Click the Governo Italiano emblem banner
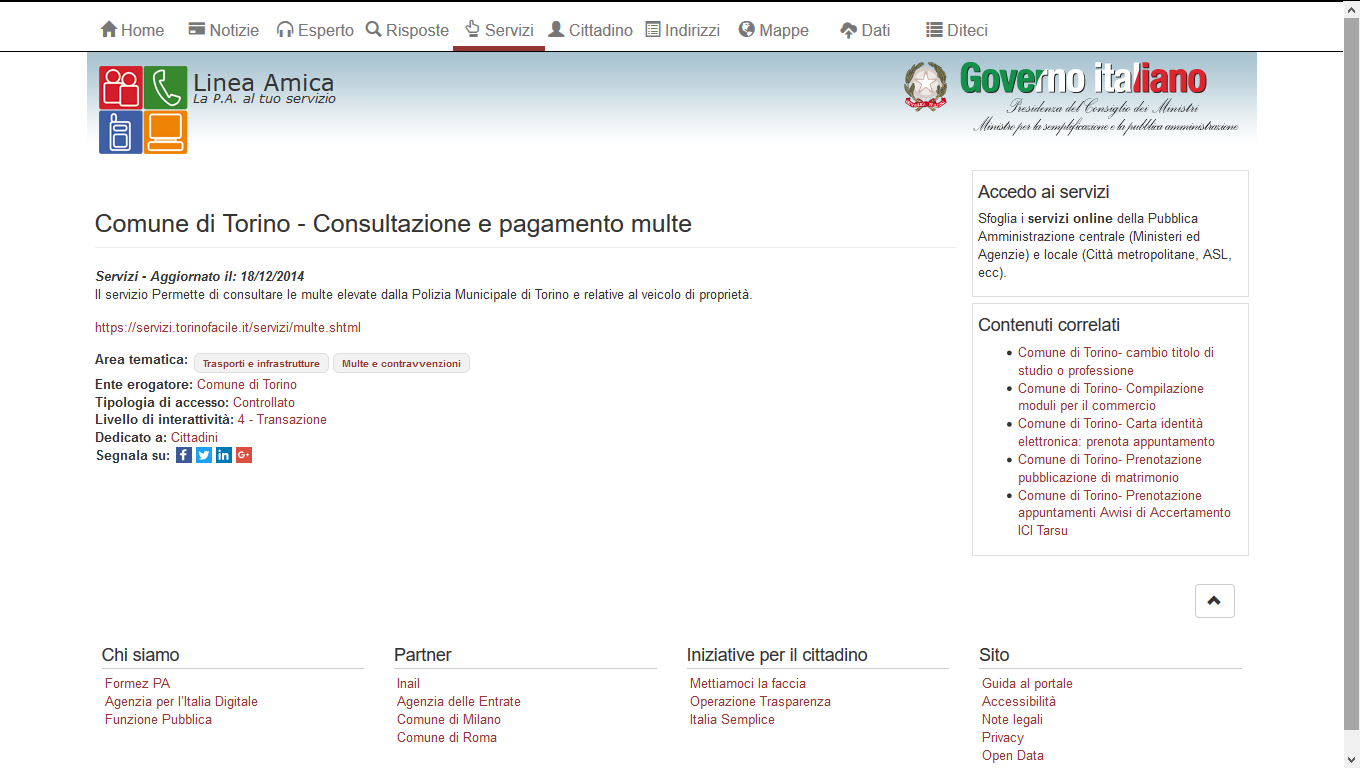1360x768 pixels. [x=1070, y=97]
